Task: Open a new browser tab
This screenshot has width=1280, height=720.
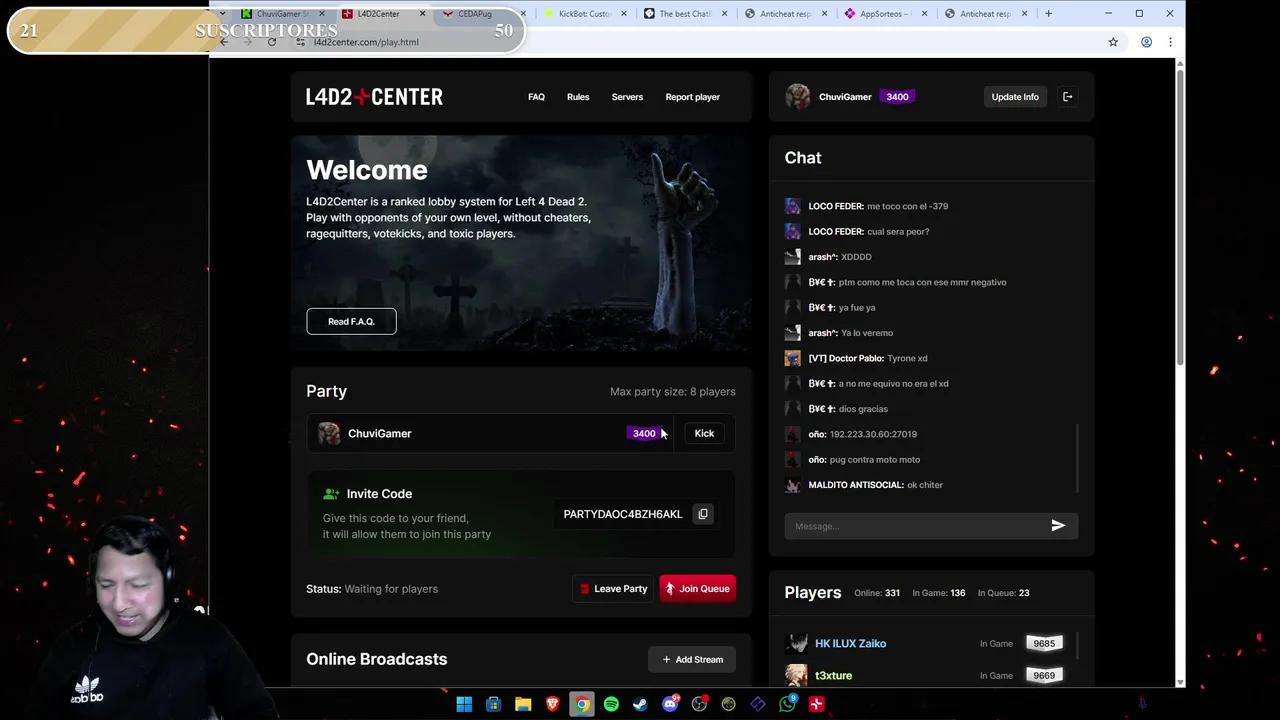Action: pyautogui.click(x=1048, y=14)
